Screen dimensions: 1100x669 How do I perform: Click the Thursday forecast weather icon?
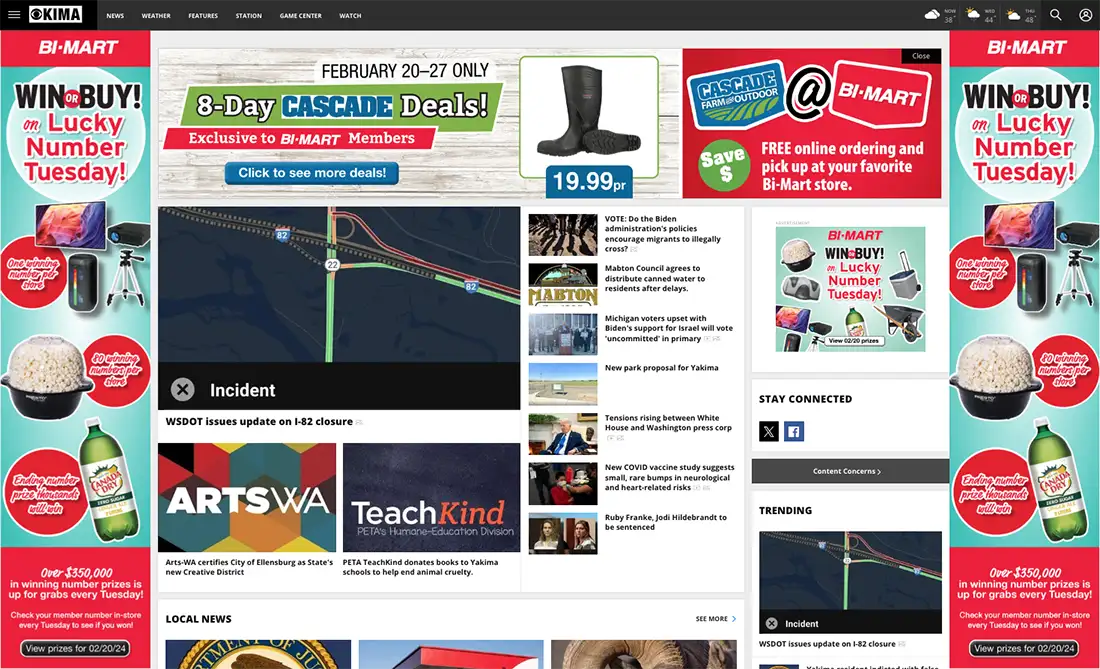[1012, 14]
